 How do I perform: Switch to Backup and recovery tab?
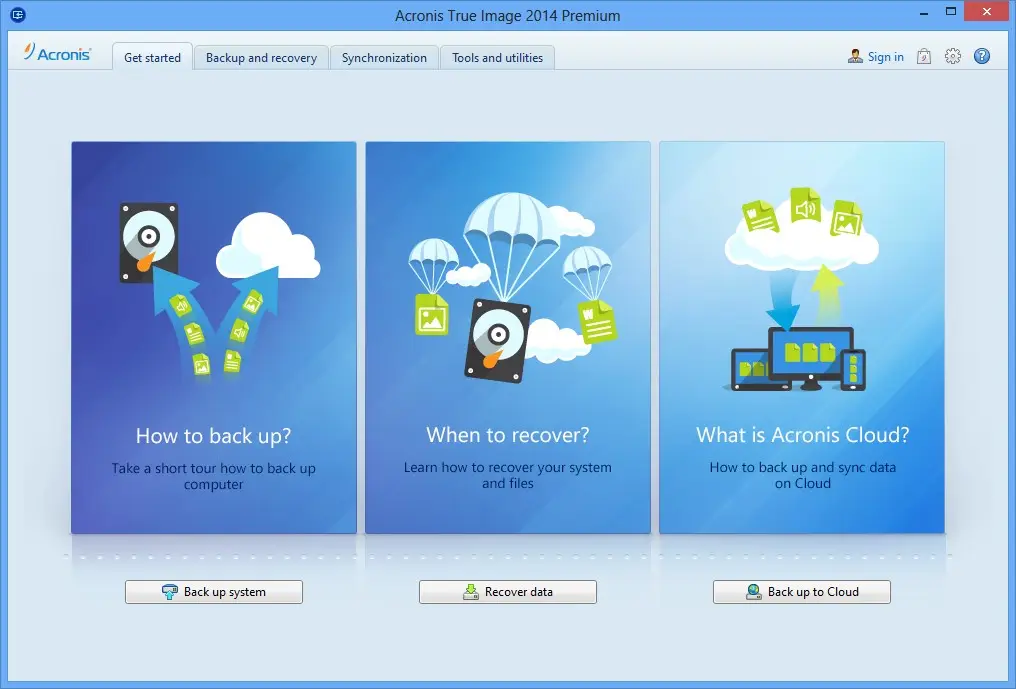(261, 57)
